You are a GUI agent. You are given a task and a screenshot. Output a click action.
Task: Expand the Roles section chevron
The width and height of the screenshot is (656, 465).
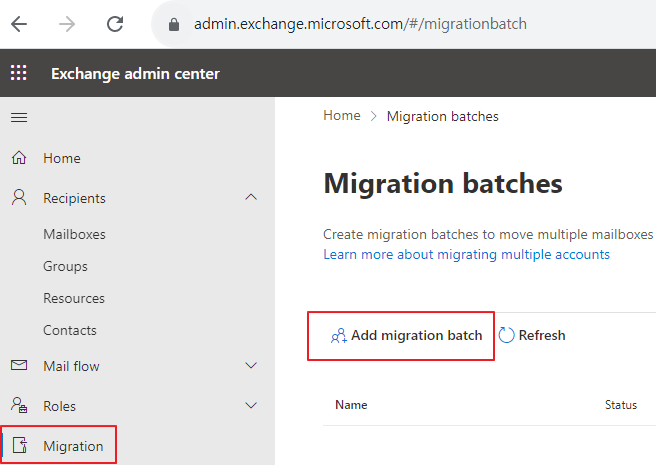[251, 405]
